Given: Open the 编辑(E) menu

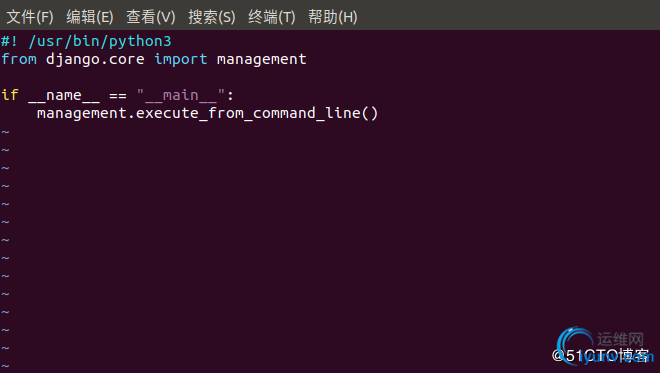Looking at the screenshot, I should tap(90, 17).
